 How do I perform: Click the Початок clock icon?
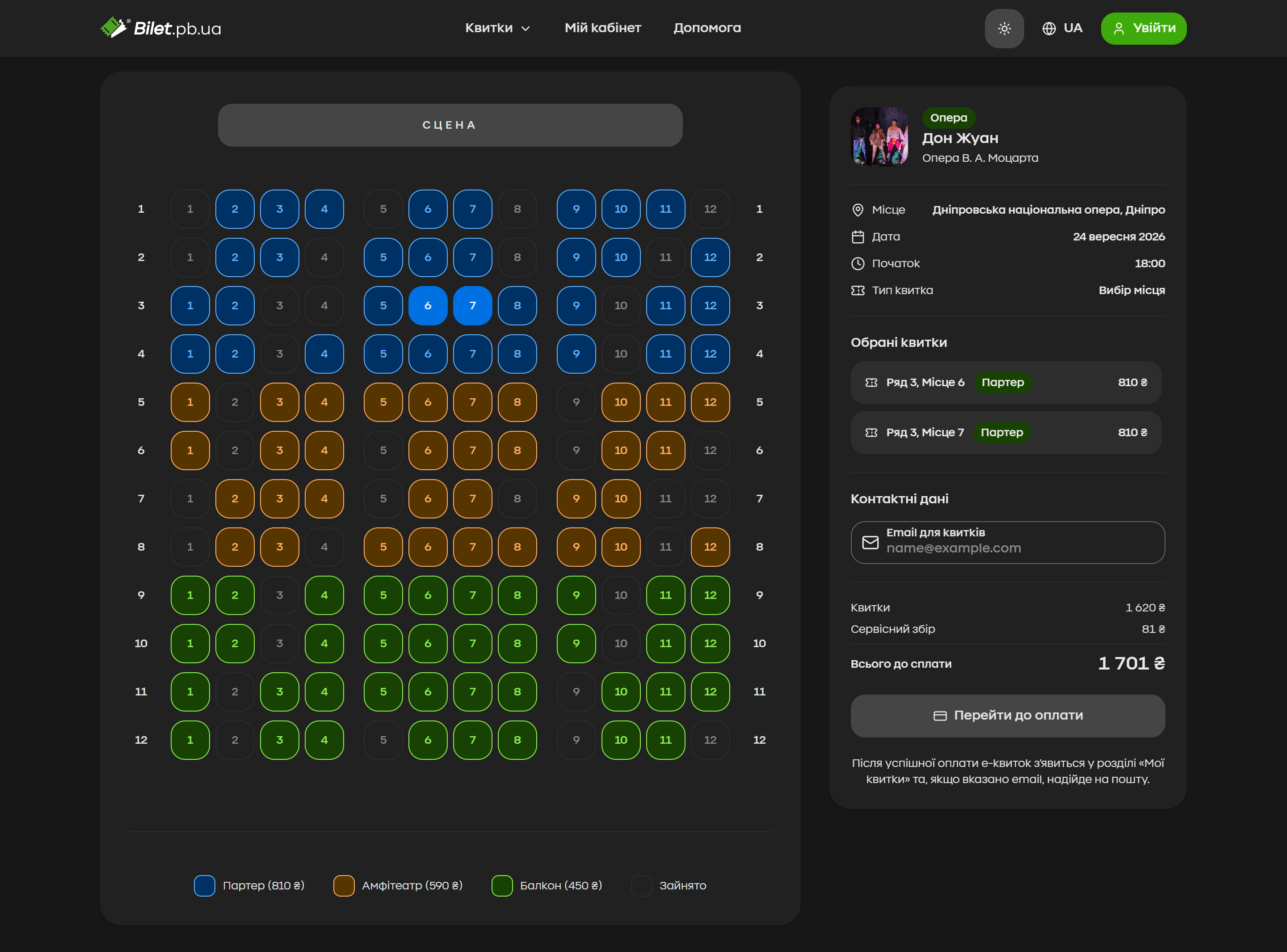[858, 263]
